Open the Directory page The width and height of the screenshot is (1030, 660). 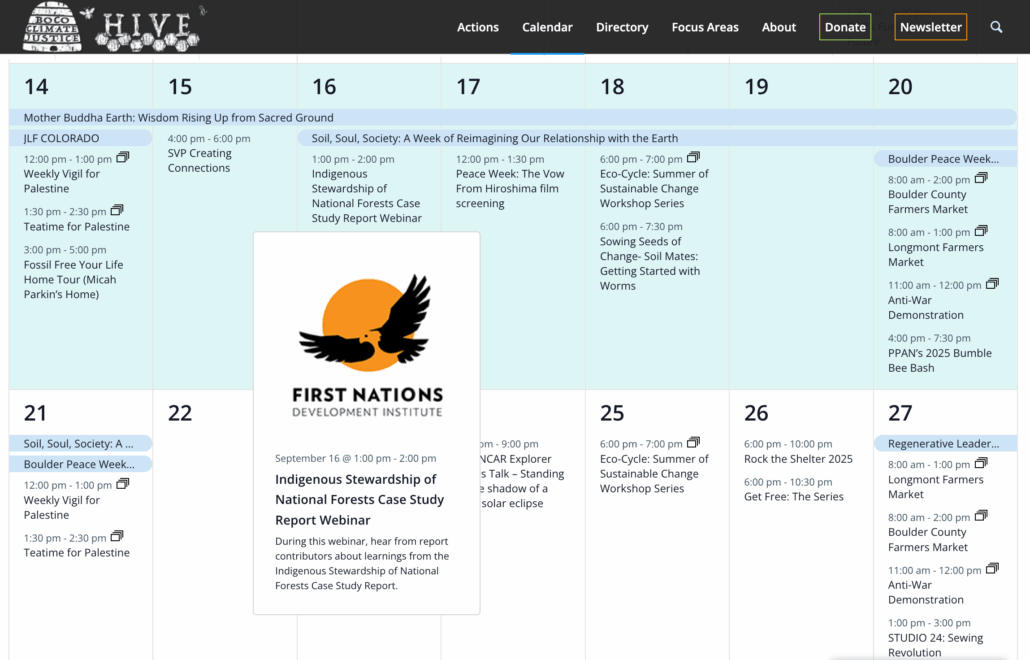click(622, 27)
